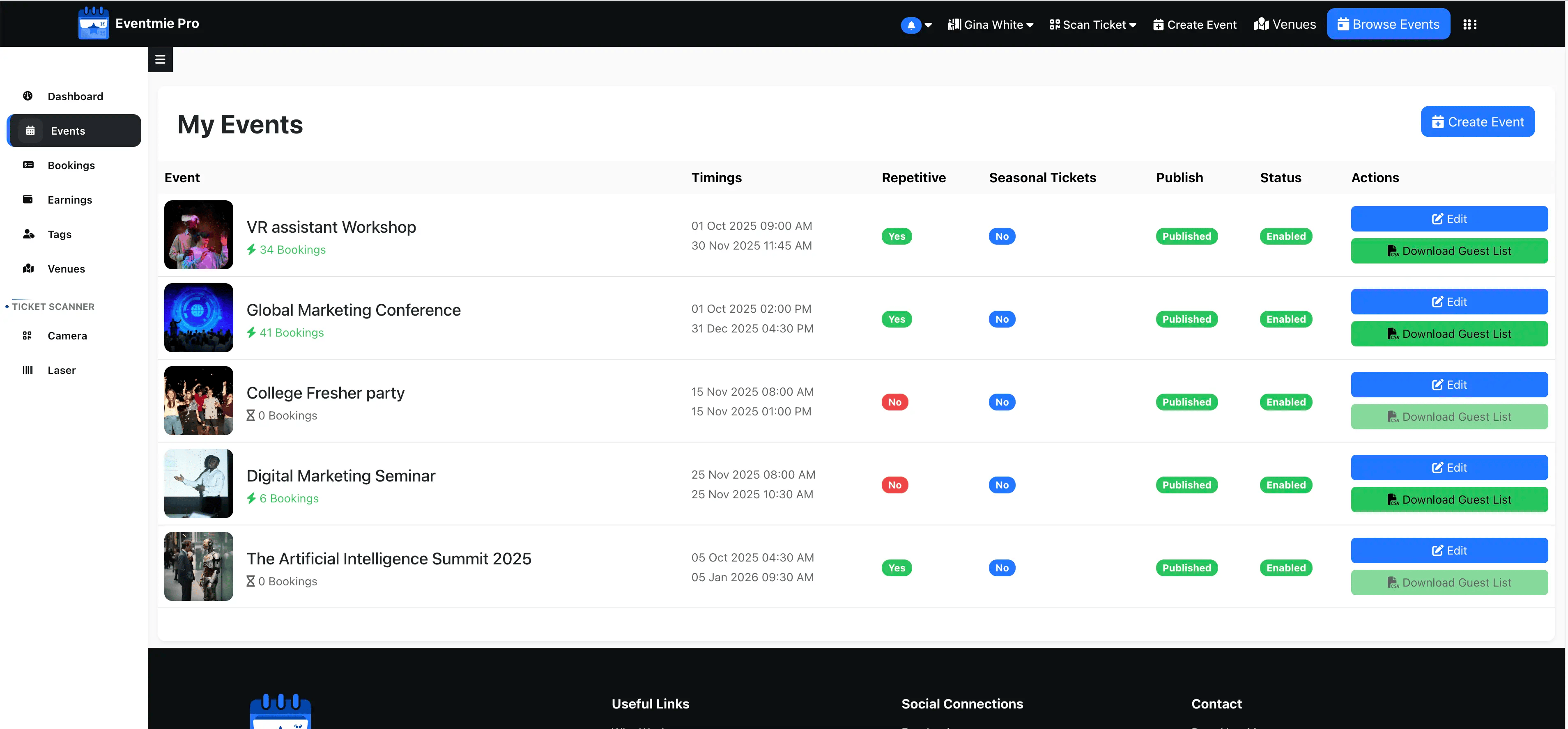This screenshot has width=1568, height=729.
Task: Download the Global Marketing Conference guest list
Action: tap(1449, 333)
